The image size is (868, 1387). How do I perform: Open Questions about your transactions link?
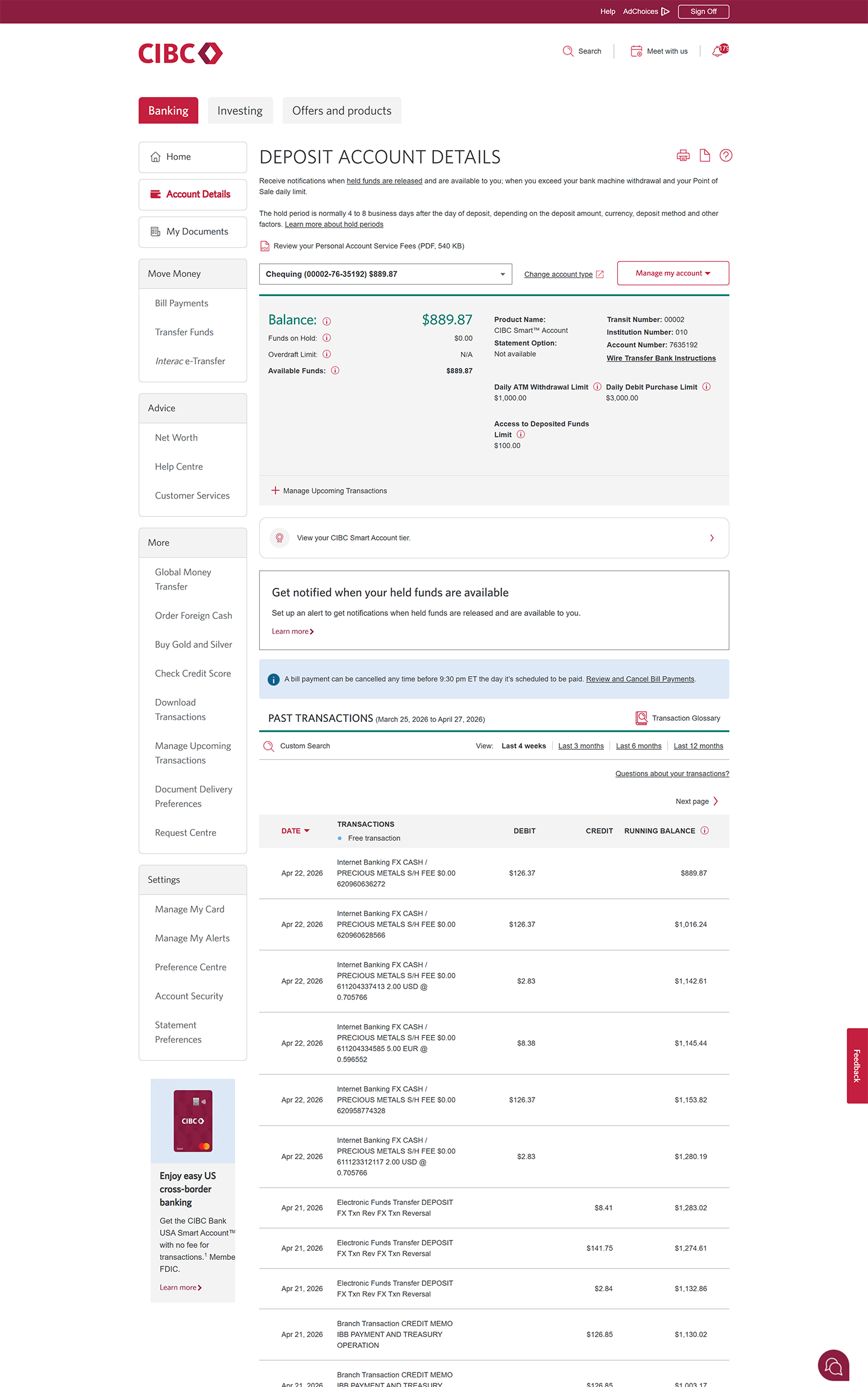click(672, 774)
